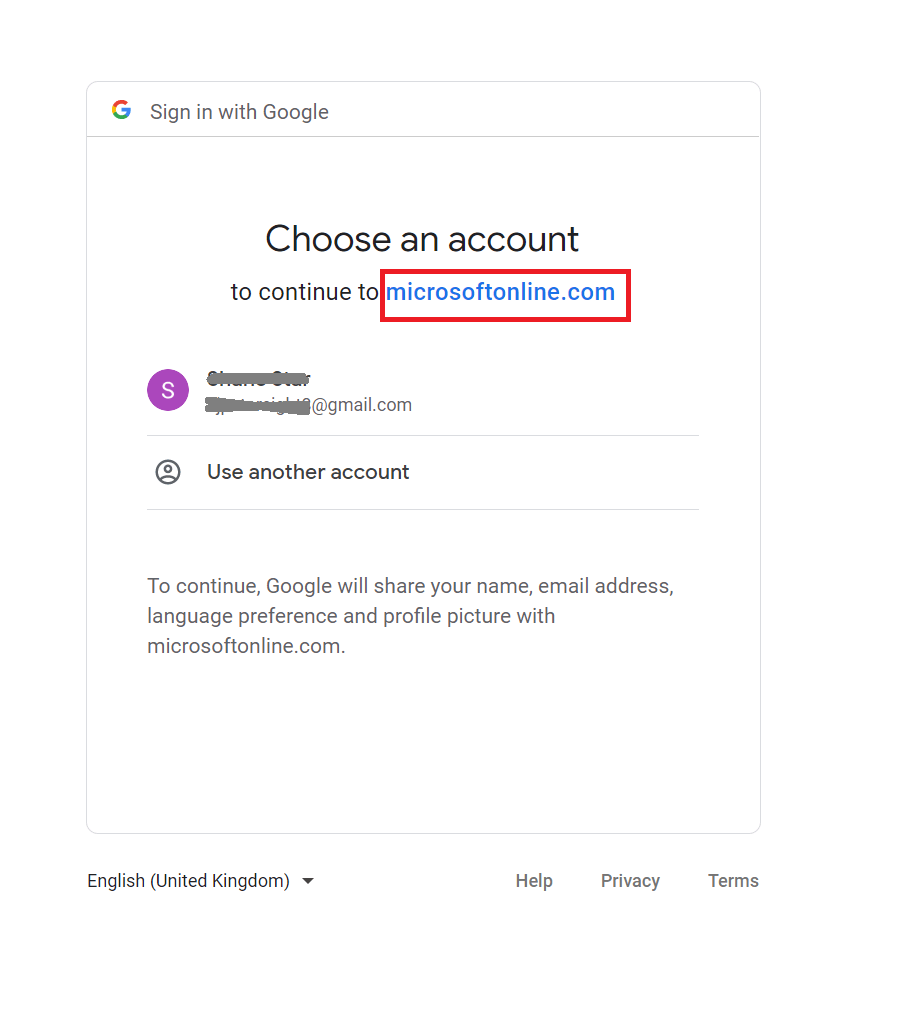The image size is (903, 1022).
Task: Open the English (United Kingdom) language selector
Action: tap(189, 881)
